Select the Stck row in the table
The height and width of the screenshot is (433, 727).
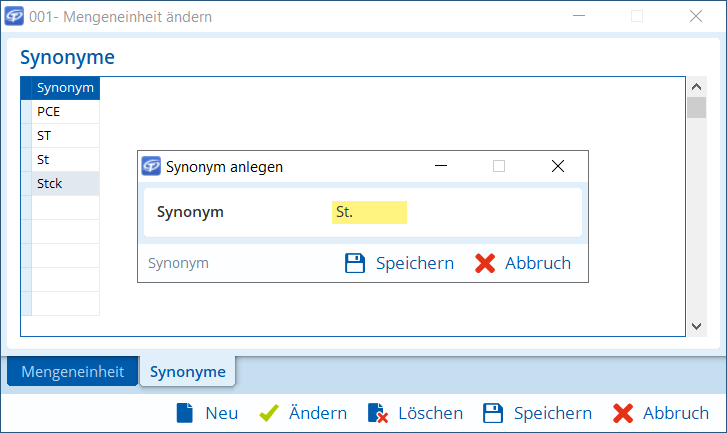(65, 184)
